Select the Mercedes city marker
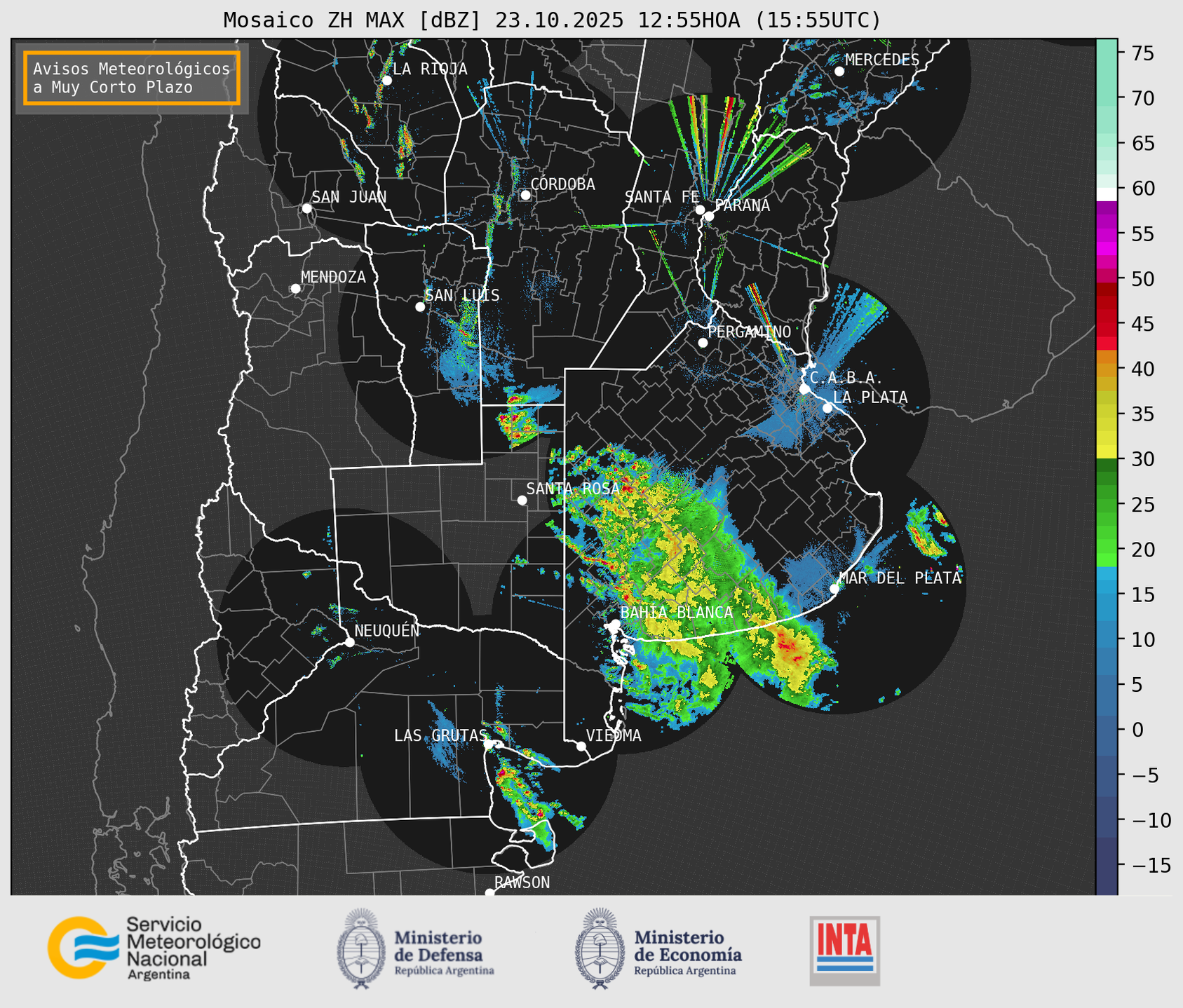 [x=839, y=71]
